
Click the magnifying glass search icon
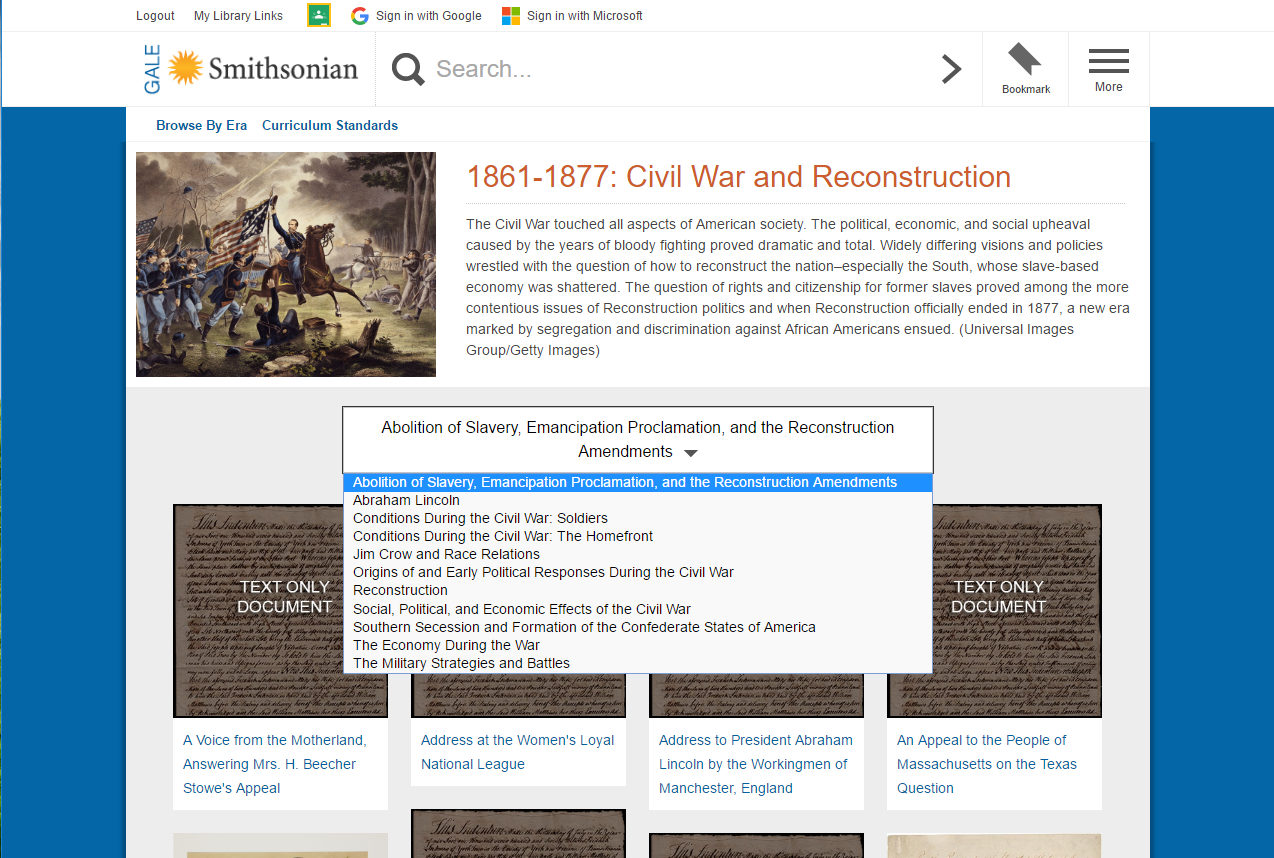408,69
